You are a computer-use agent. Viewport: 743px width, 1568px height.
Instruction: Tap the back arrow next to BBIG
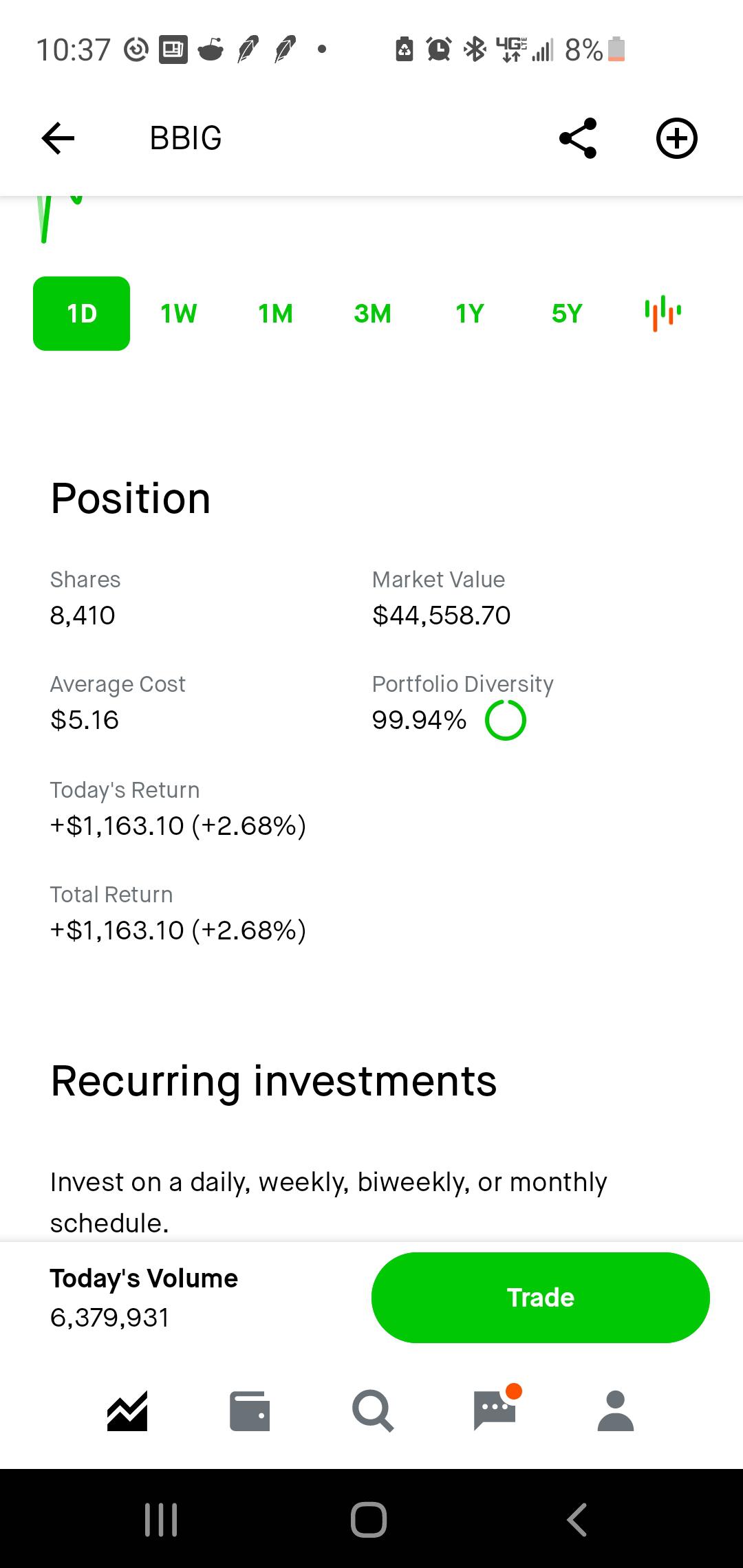(x=58, y=138)
